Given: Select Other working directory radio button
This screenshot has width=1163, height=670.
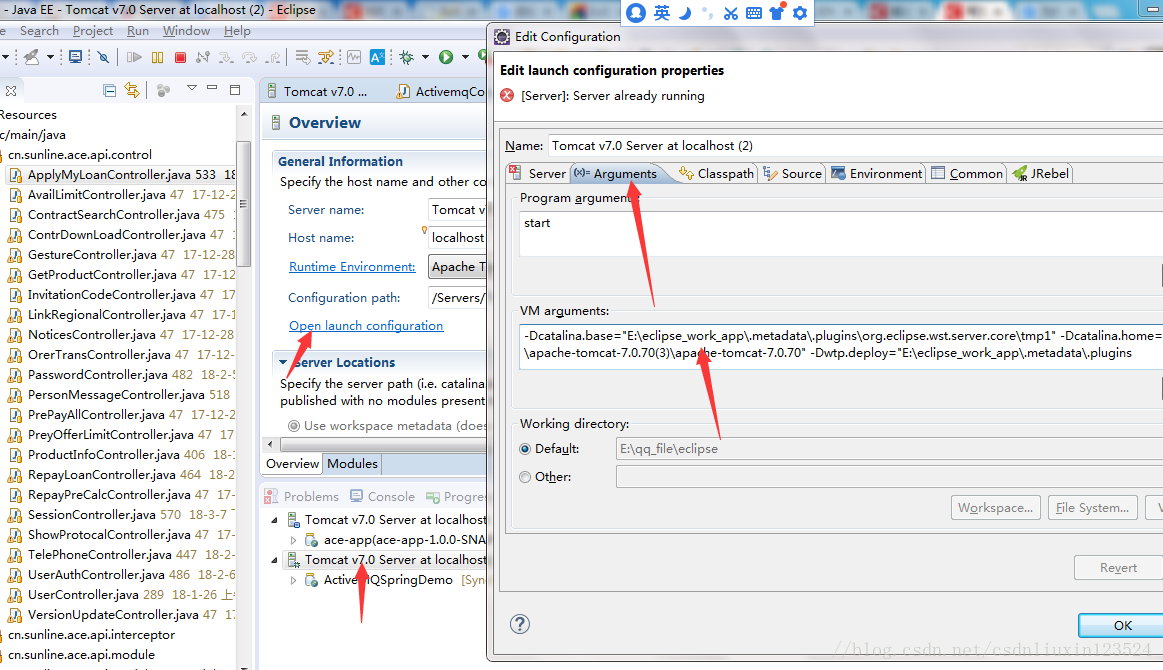Looking at the screenshot, I should coord(525,477).
